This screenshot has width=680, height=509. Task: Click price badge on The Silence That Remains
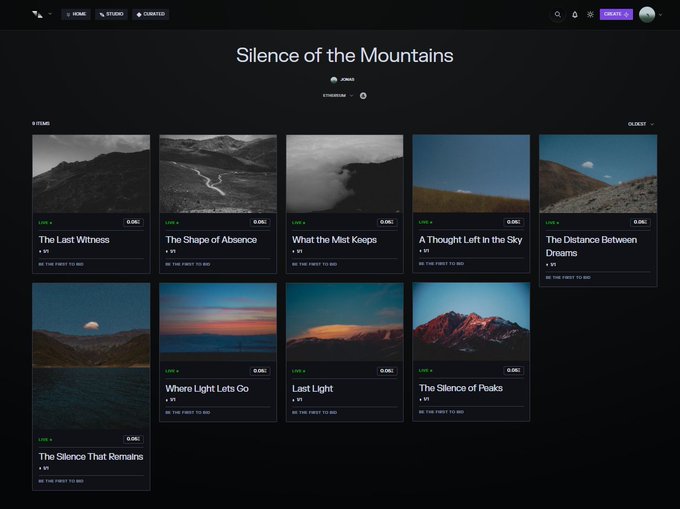coord(133,439)
